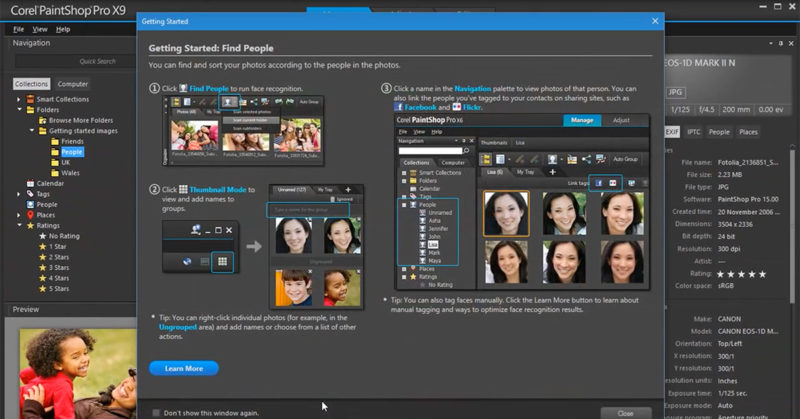Switch to the Computer tab in Navigation

coord(72,84)
